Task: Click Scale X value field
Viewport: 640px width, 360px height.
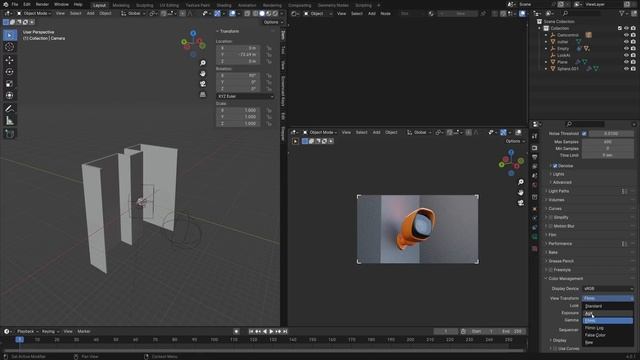Action: [238, 110]
